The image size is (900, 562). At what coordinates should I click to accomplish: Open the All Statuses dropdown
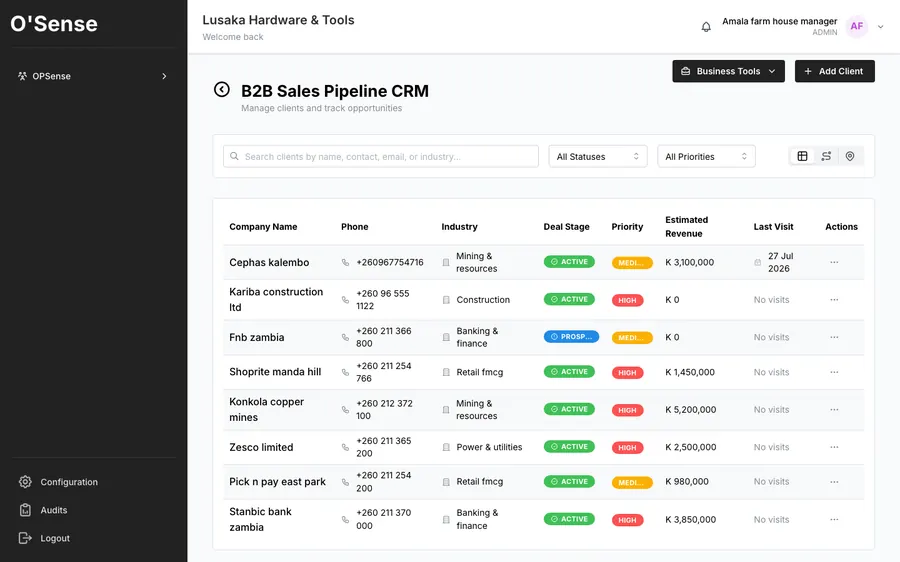click(x=598, y=156)
